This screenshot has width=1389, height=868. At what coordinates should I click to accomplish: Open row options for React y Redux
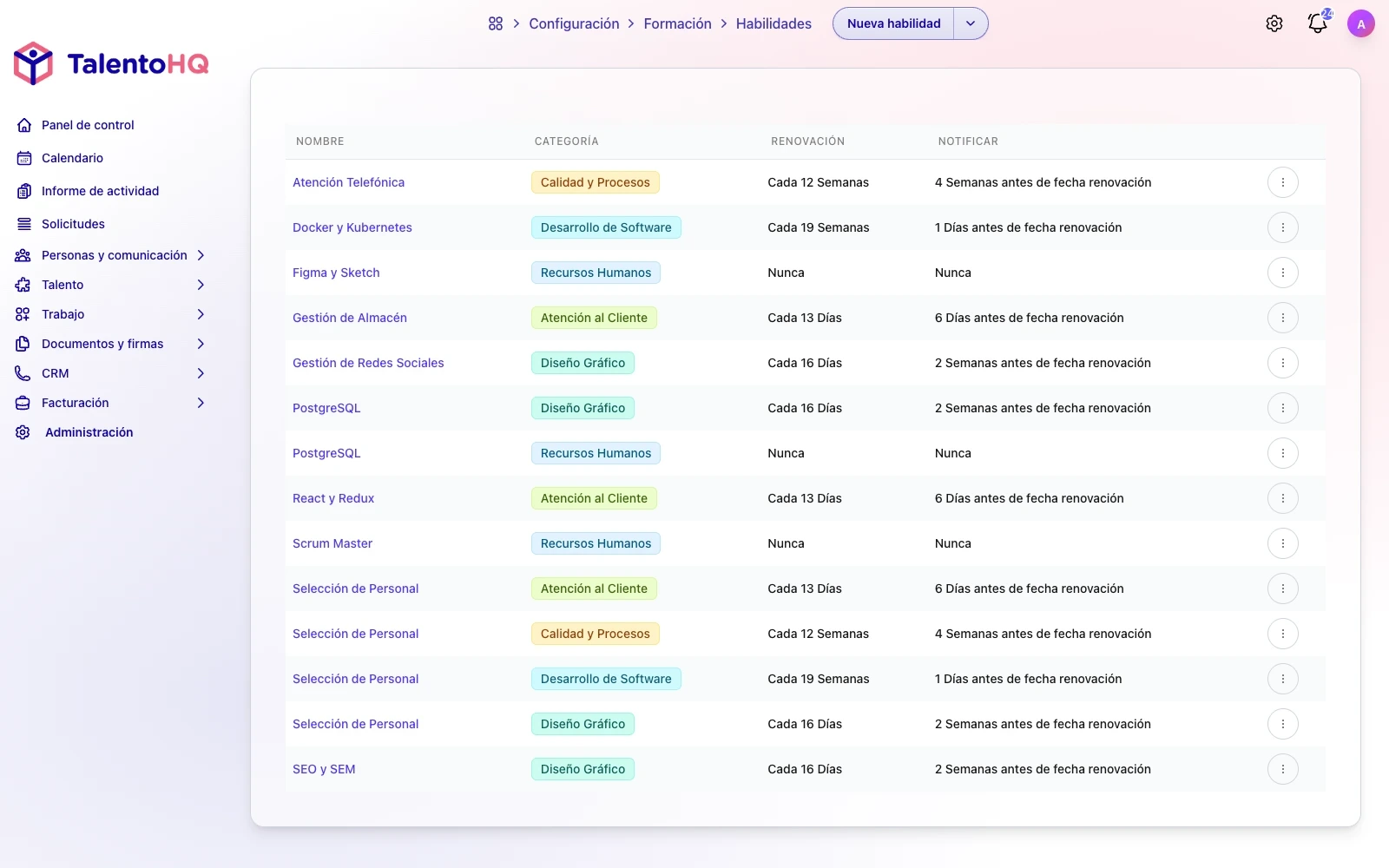point(1283,498)
